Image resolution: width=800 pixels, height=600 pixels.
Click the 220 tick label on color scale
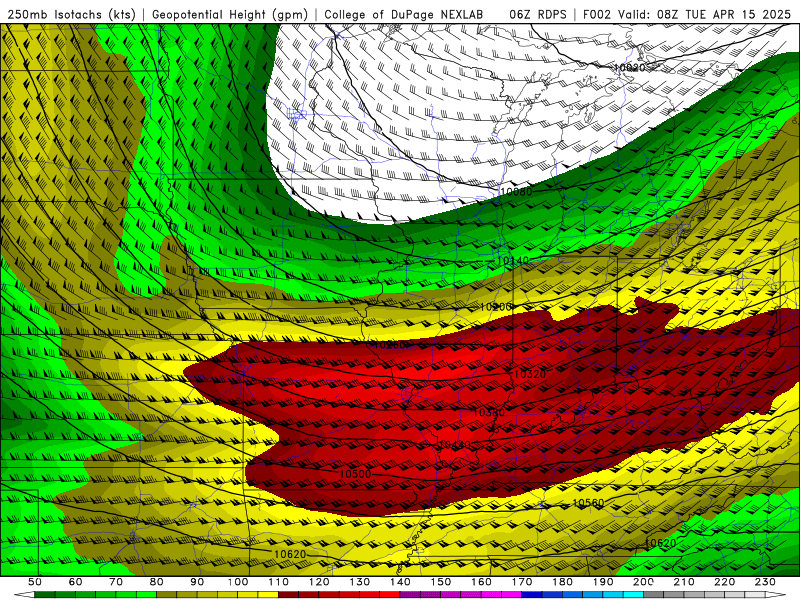coord(725,582)
